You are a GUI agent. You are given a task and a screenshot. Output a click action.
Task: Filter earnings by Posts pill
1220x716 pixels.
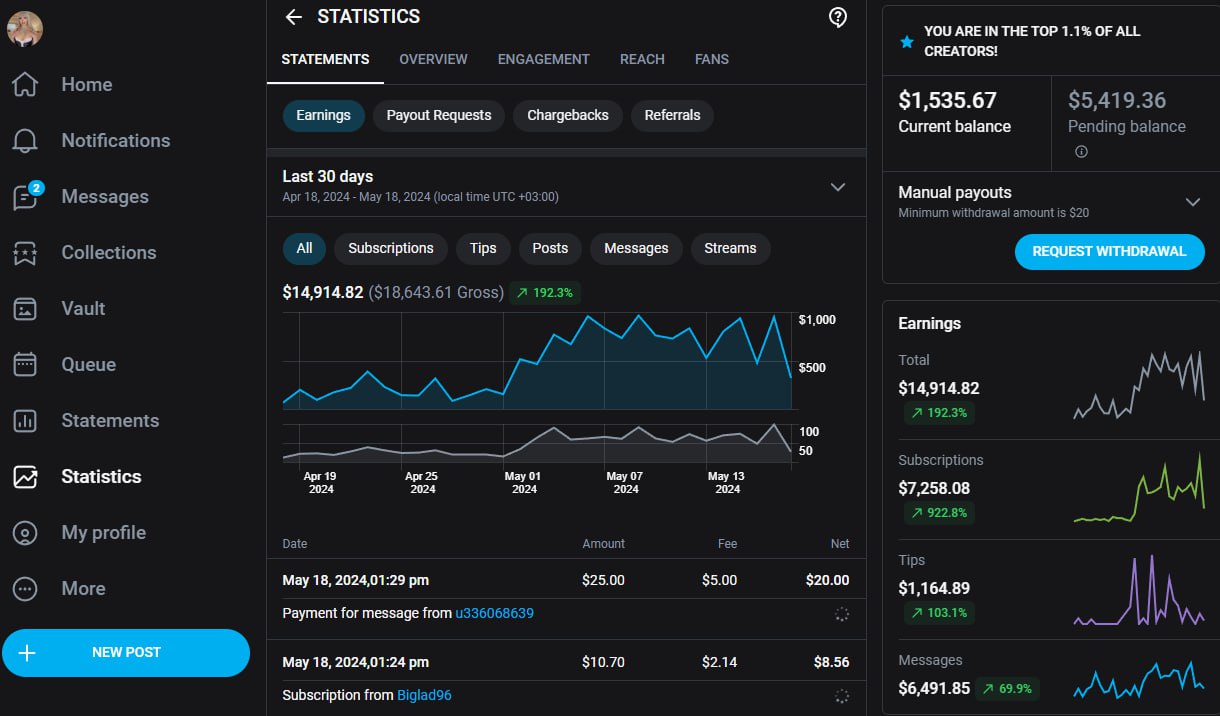tap(550, 249)
